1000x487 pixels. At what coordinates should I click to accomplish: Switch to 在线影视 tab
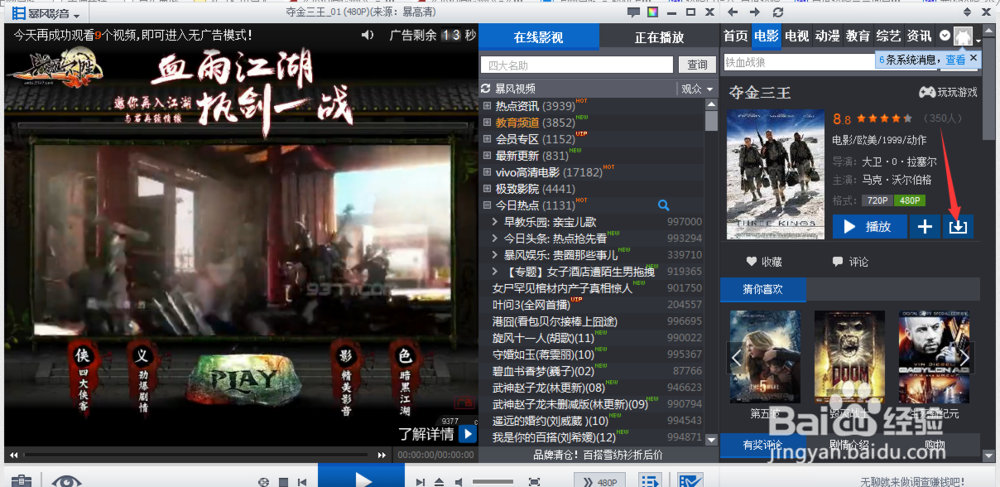pos(538,37)
